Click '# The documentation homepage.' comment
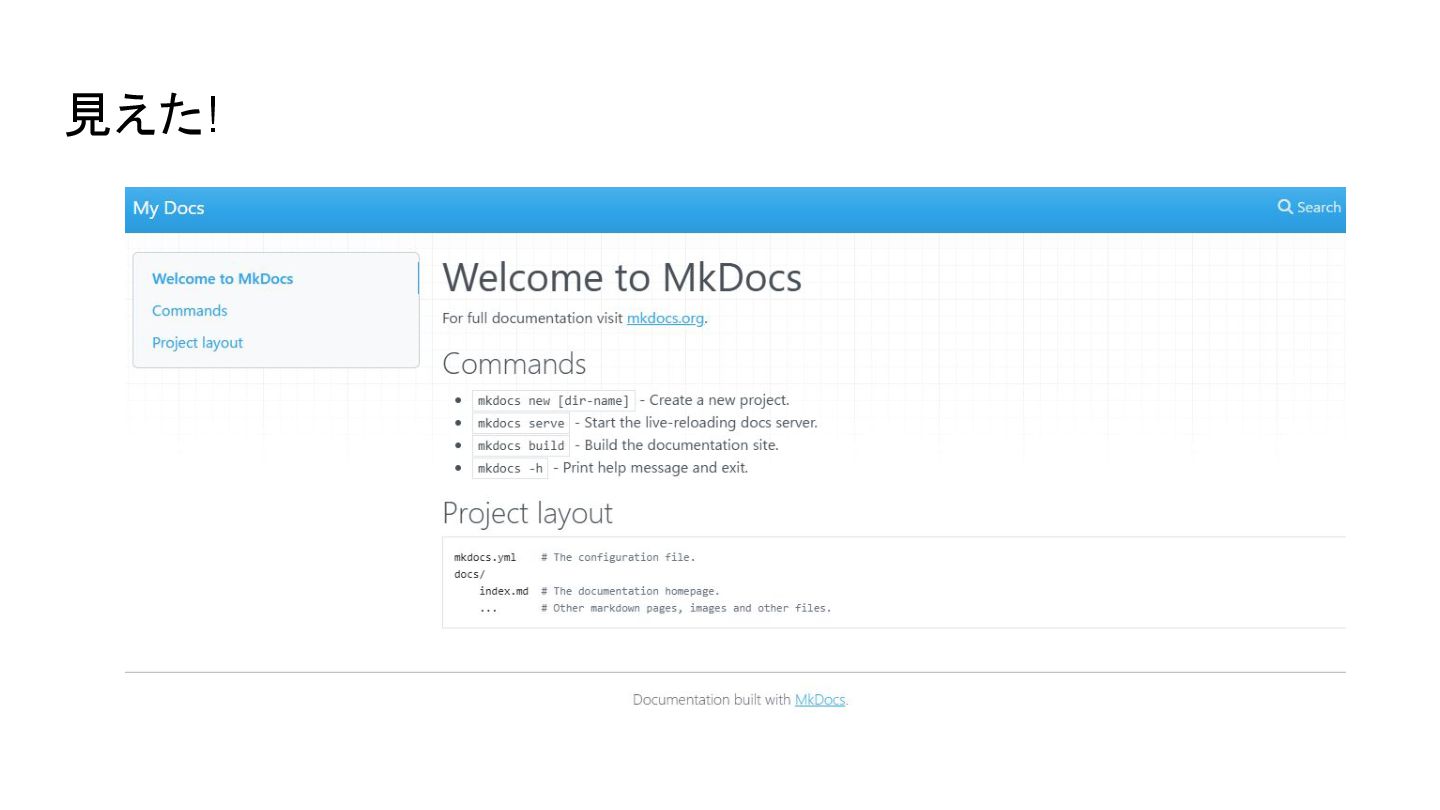 point(630,591)
